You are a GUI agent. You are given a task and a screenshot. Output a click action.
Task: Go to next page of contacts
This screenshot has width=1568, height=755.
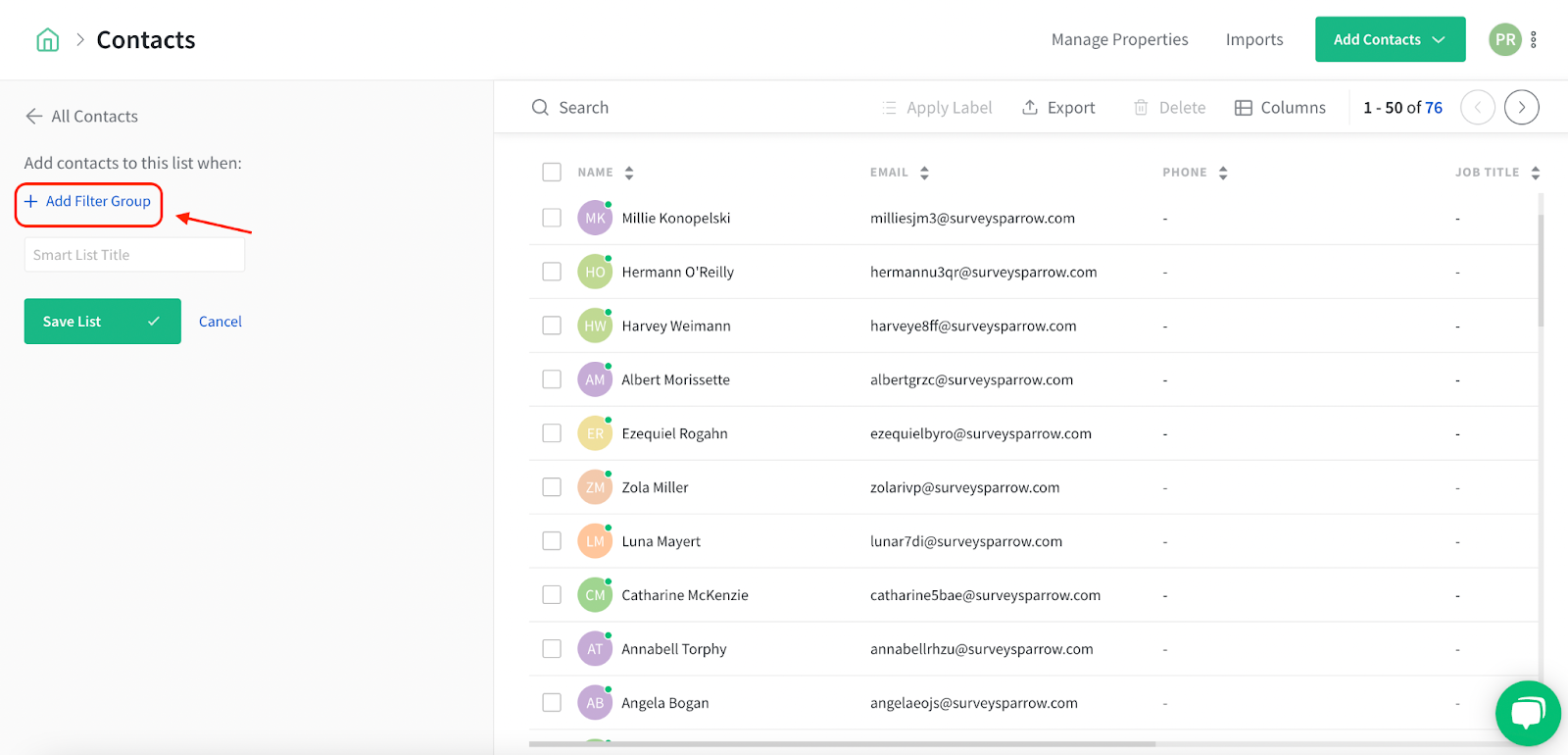pos(1521,108)
